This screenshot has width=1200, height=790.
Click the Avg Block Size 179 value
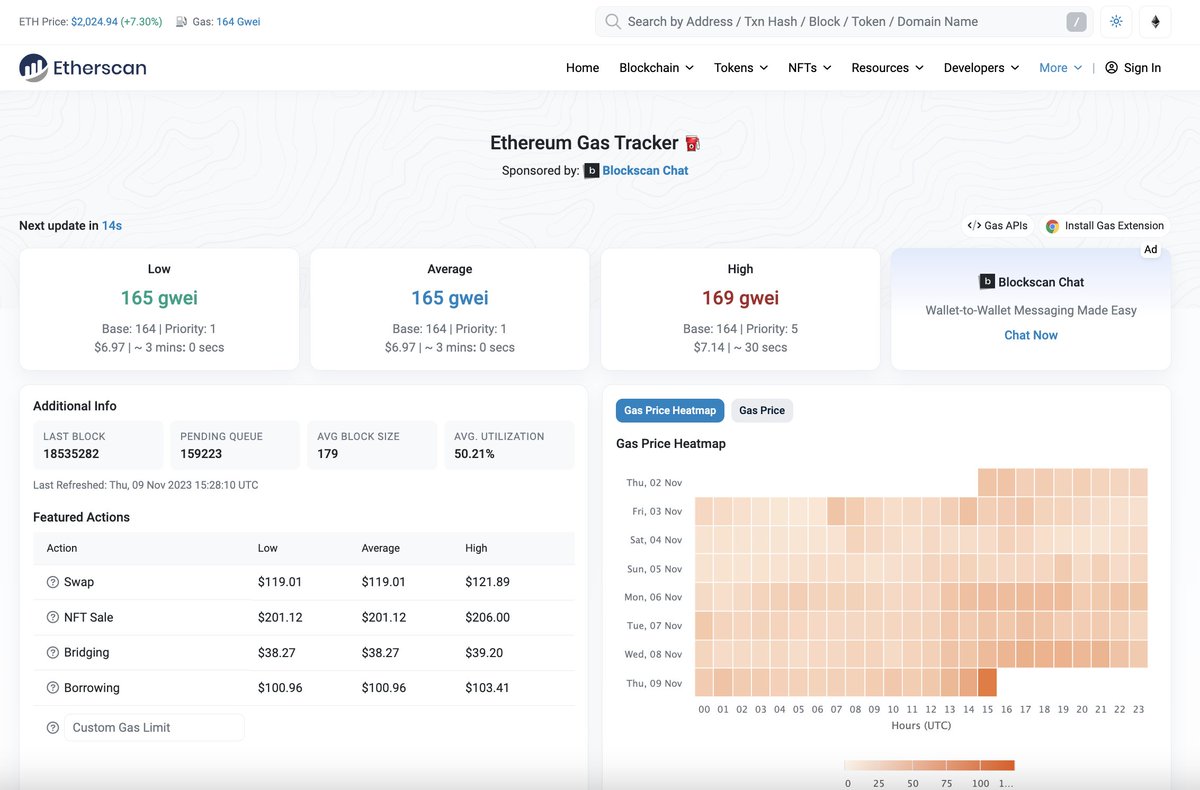click(328, 454)
